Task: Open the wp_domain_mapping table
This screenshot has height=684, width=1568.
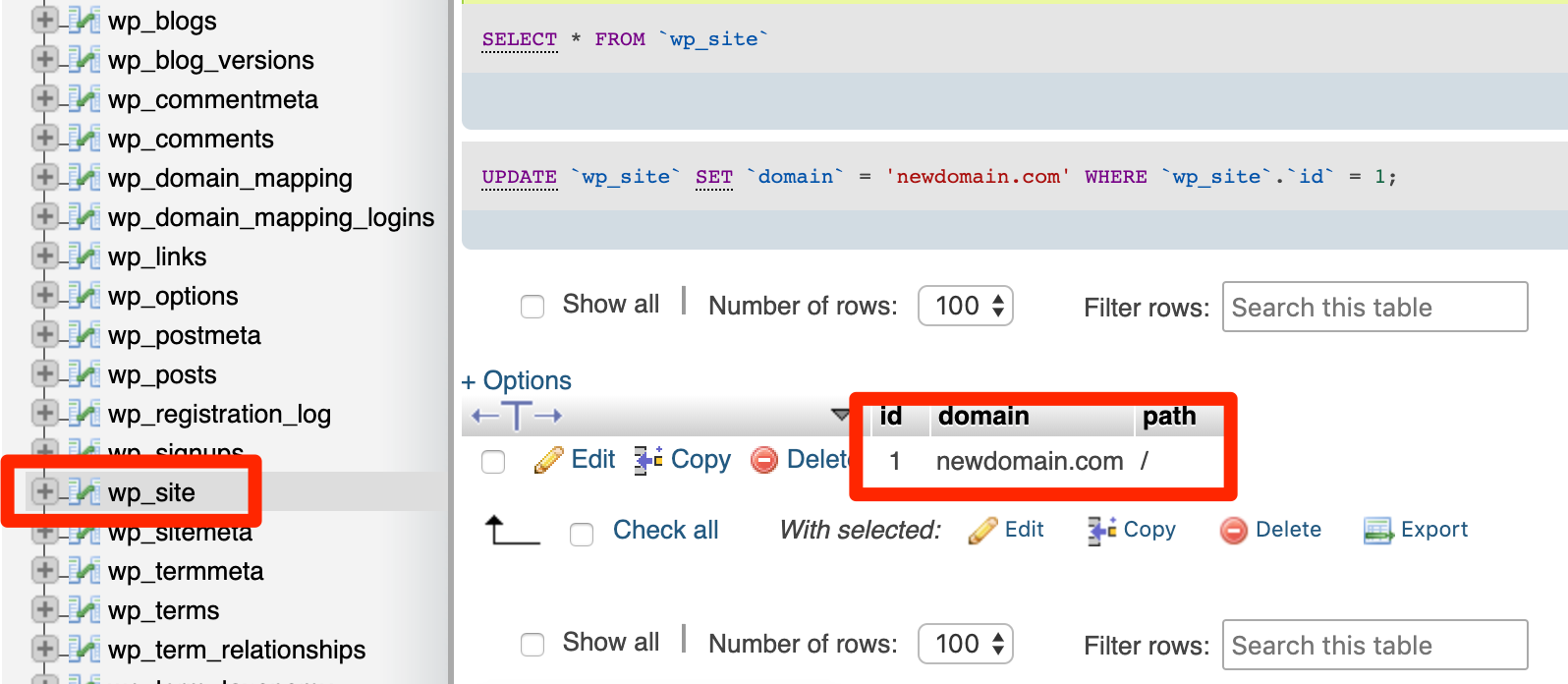Action: tap(230, 178)
